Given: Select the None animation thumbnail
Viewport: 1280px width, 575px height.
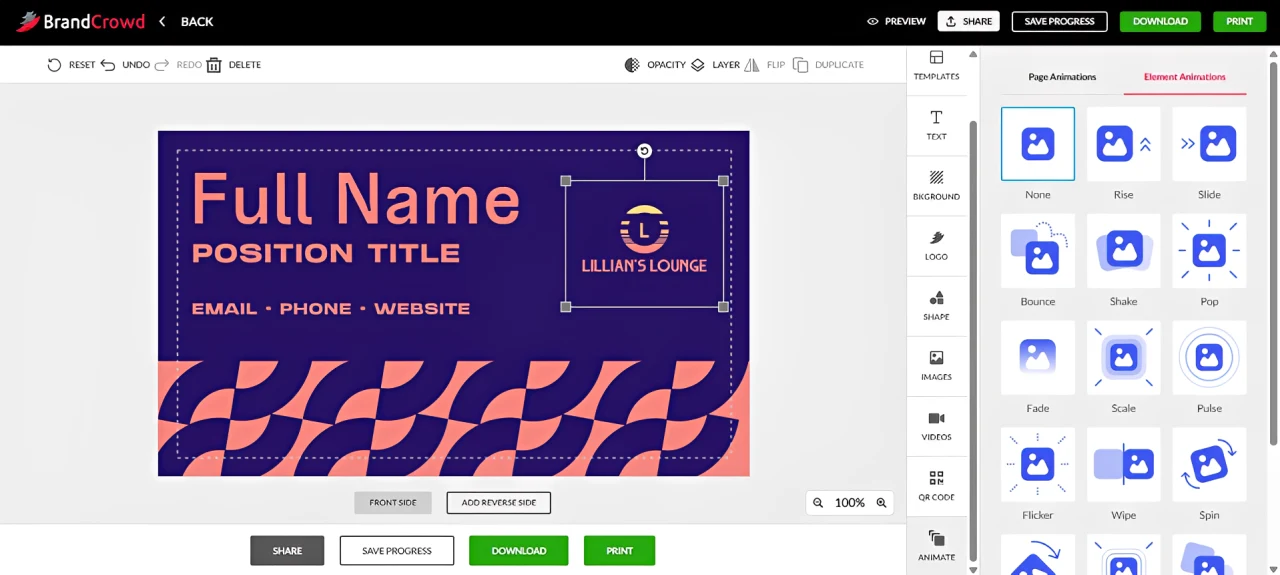Looking at the screenshot, I should coord(1038,144).
